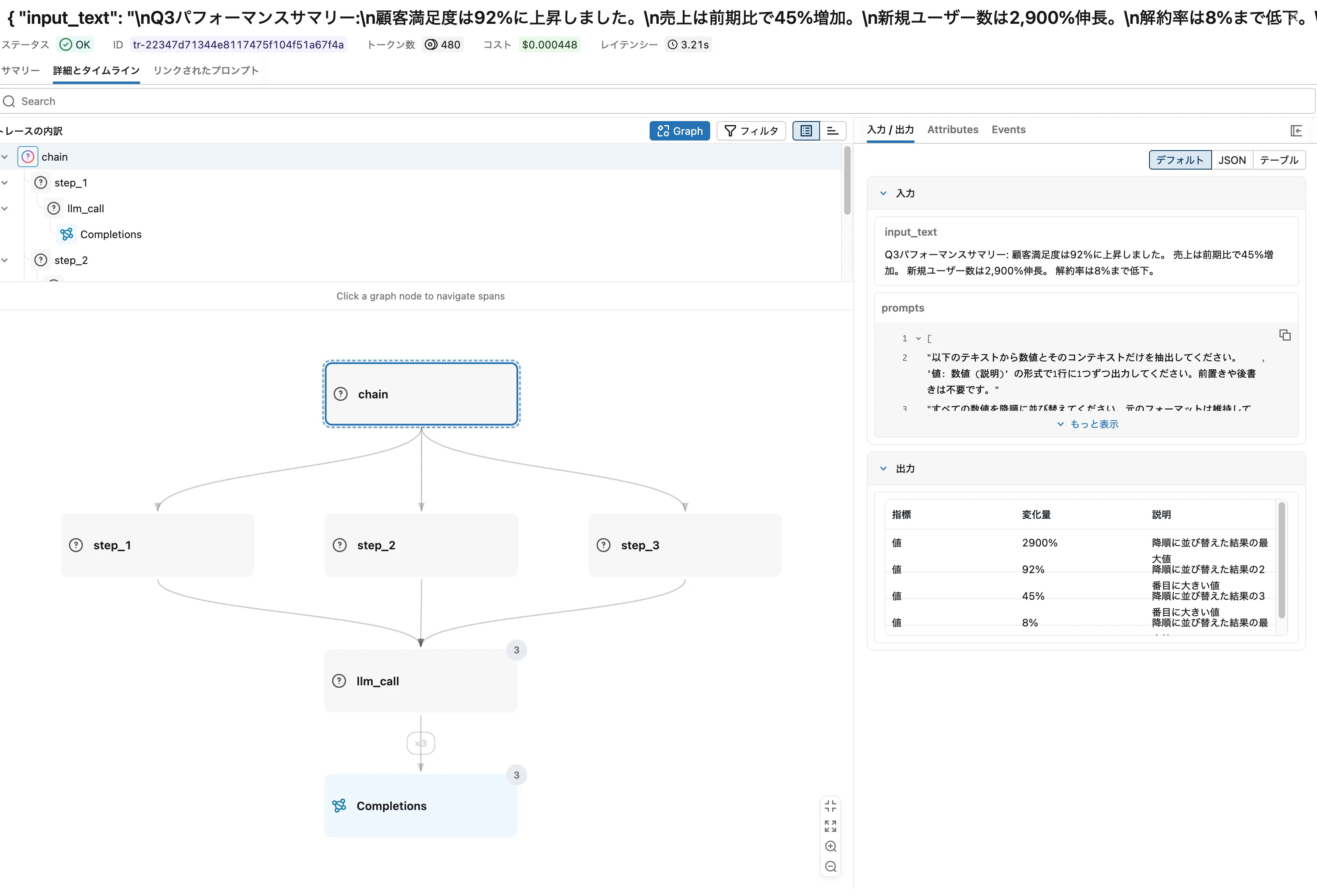Viewport: 1317px width, 896px height.
Task: Focus the Search input field
Action: pos(657,101)
